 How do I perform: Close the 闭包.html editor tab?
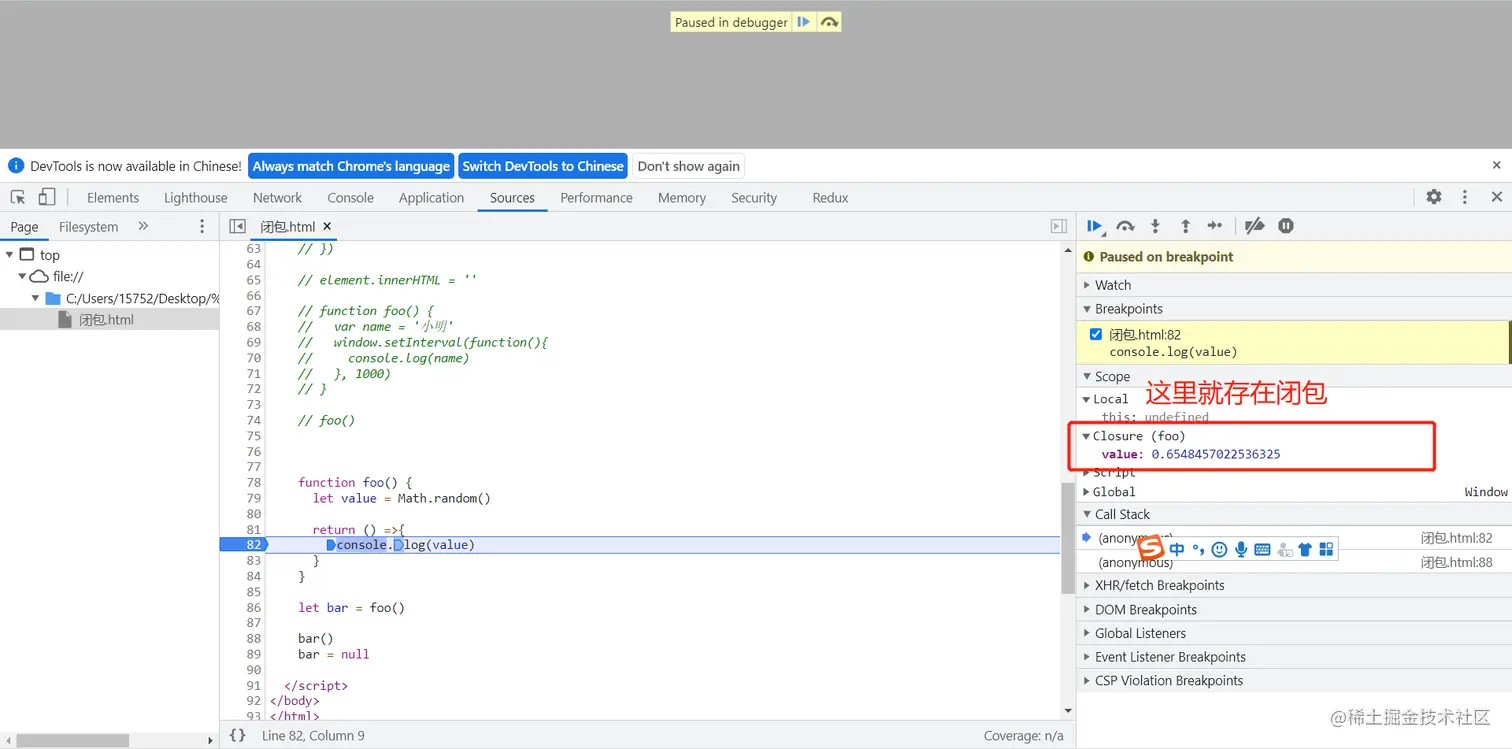(x=327, y=227)
